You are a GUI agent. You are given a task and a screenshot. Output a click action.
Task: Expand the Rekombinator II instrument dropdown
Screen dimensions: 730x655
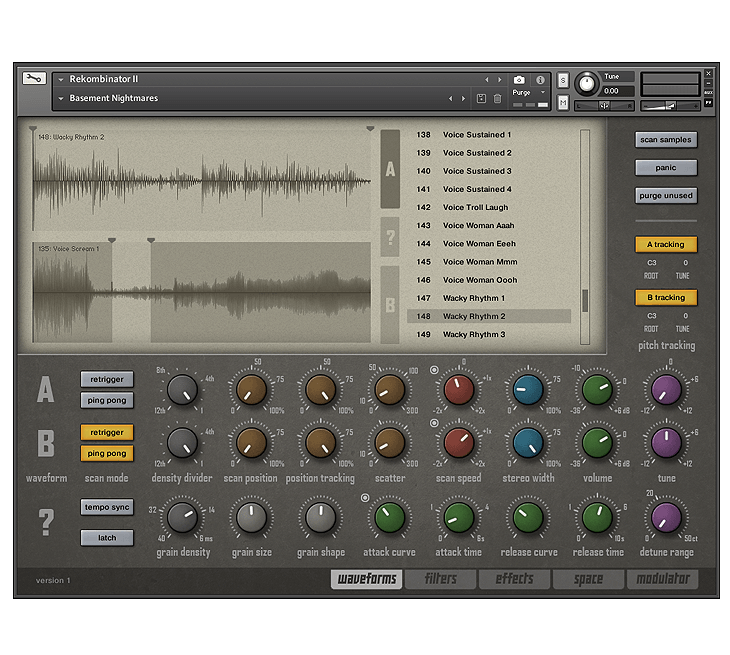click(x=61, y=80)
